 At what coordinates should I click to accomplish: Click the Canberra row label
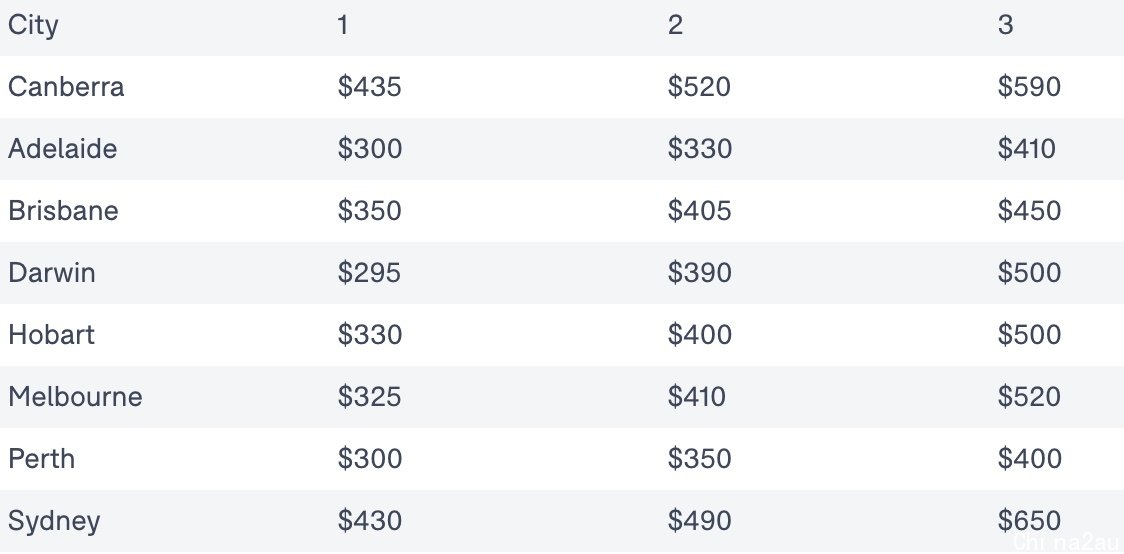click(x=66, y=87)
